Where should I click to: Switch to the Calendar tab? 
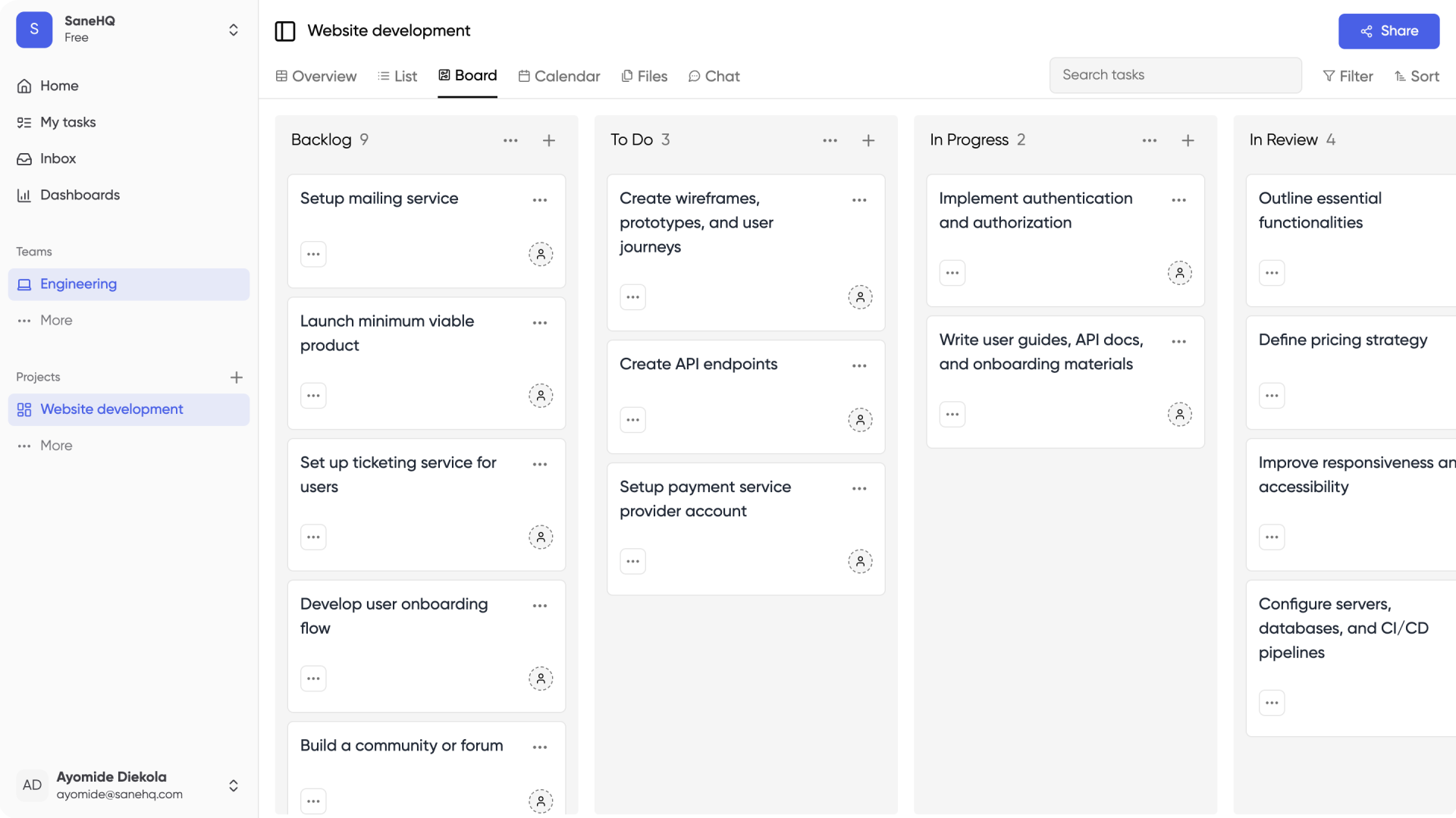click(x=559, y=76)
